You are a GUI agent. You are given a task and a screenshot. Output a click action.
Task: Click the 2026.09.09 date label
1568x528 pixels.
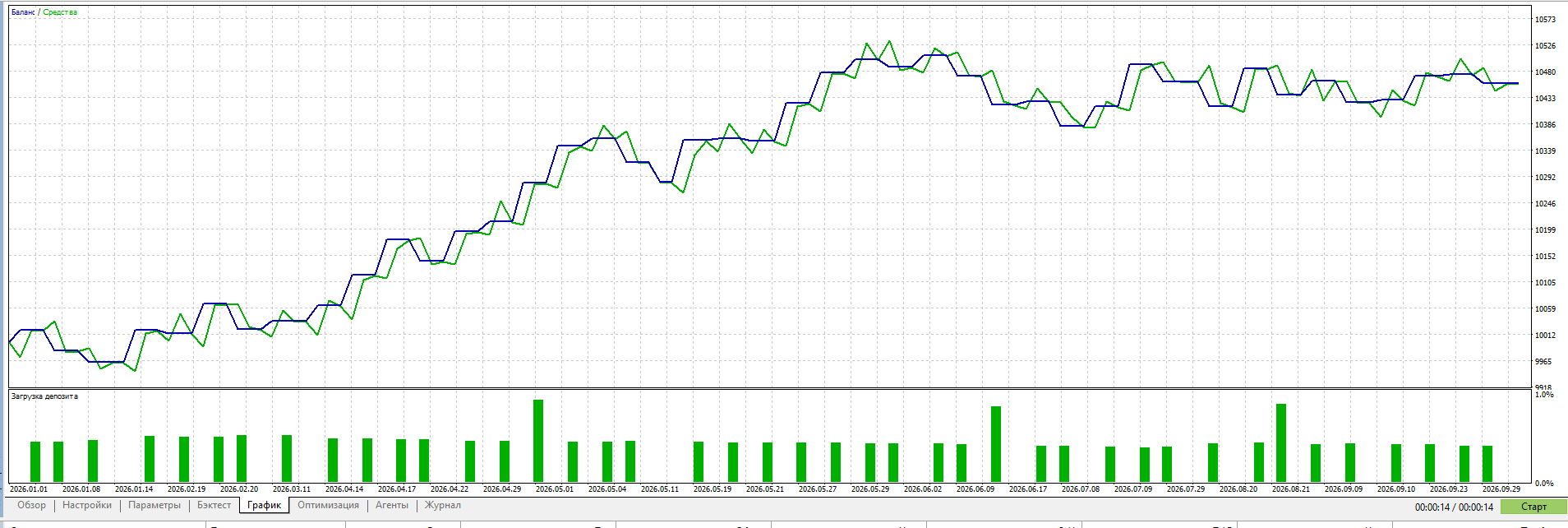coord(1344,489)
